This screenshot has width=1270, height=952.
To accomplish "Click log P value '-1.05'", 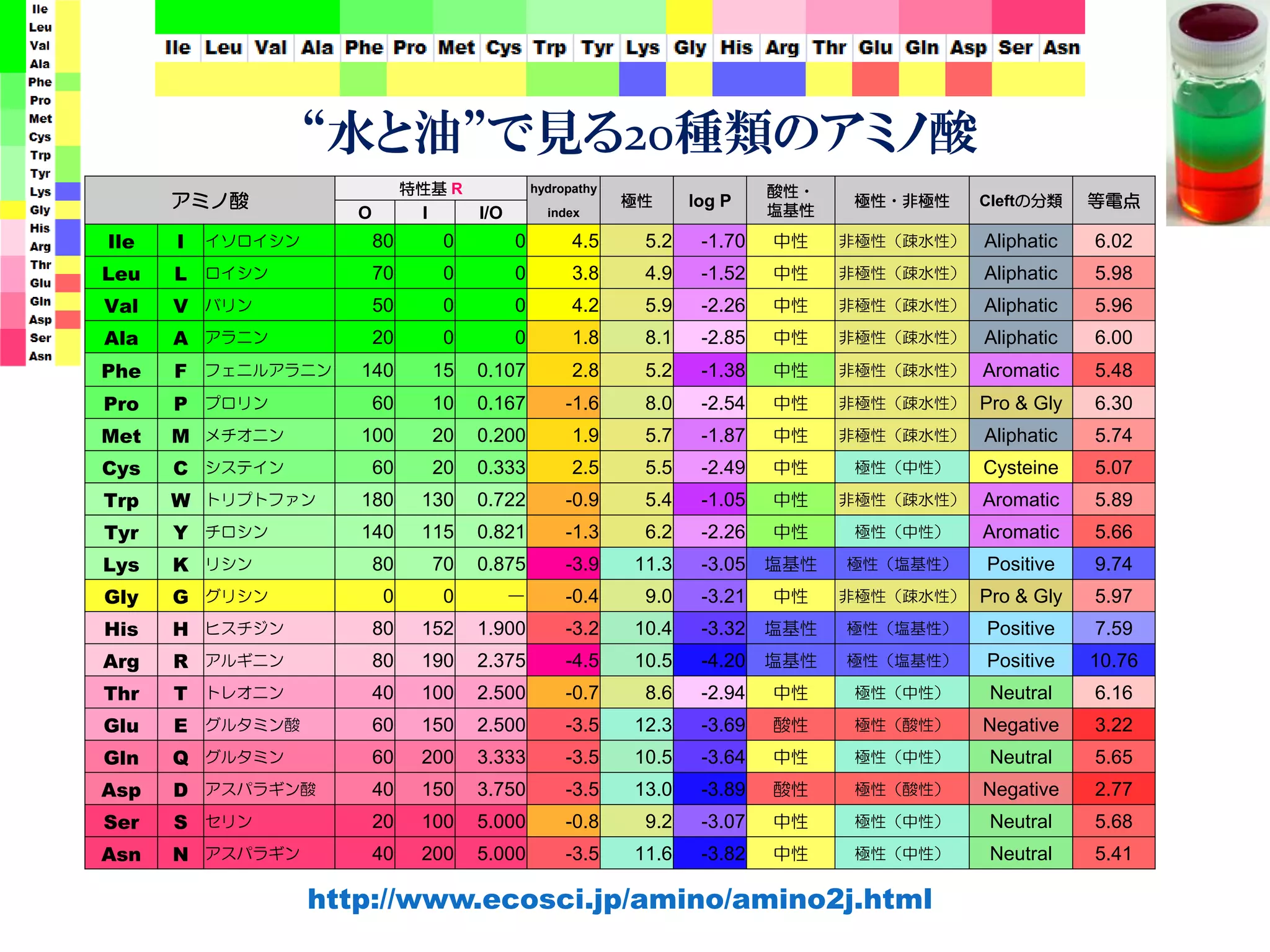I will click(710, 500).
